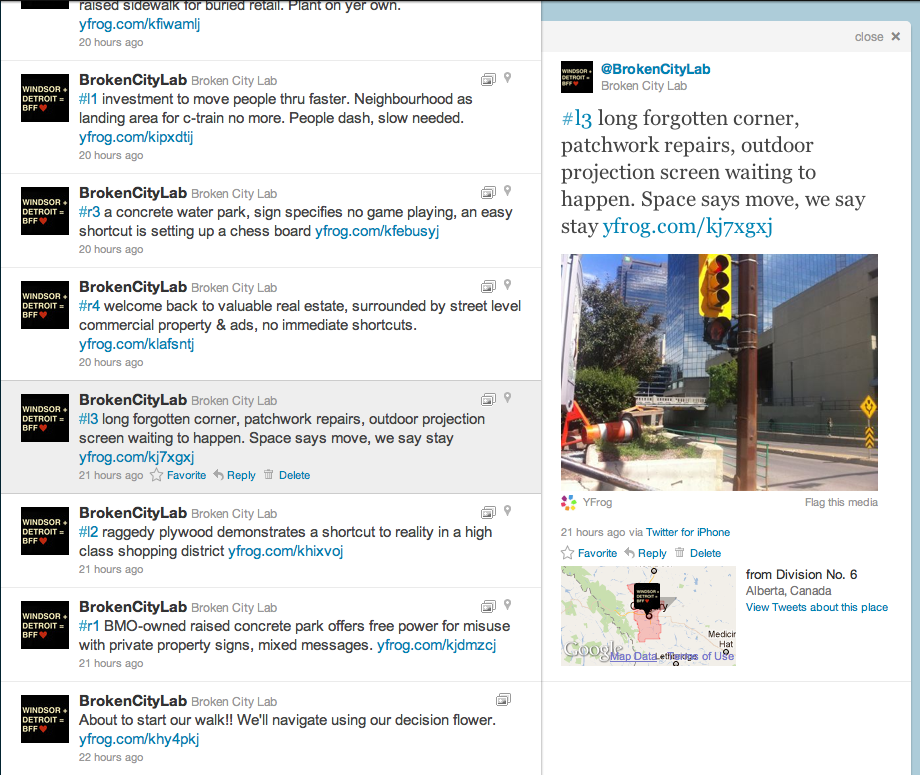Click the media icon on the #l1 tweet

(x=489, y=78)
